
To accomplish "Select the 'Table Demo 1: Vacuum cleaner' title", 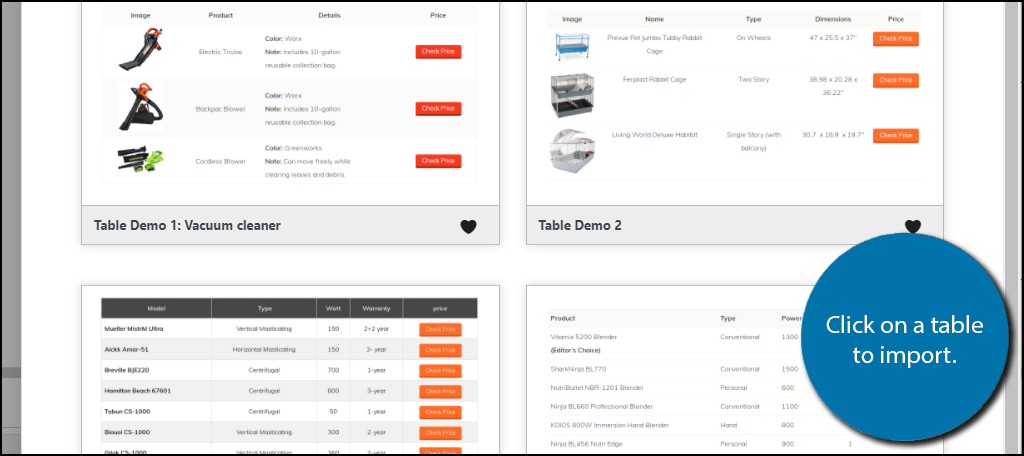I will click(x=187, y=225).
